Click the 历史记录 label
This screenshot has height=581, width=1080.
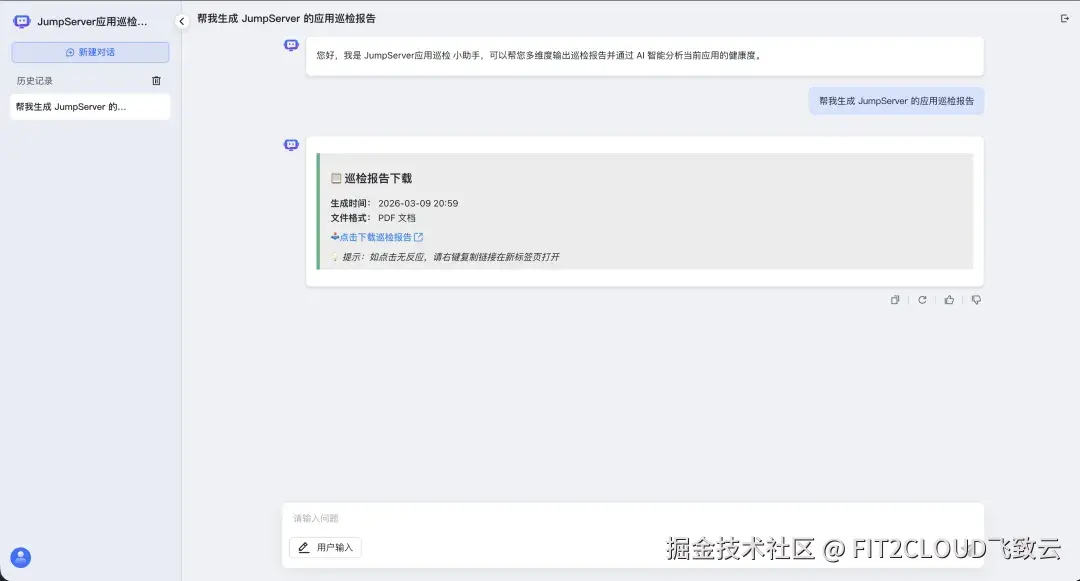[x=34, y=81]
